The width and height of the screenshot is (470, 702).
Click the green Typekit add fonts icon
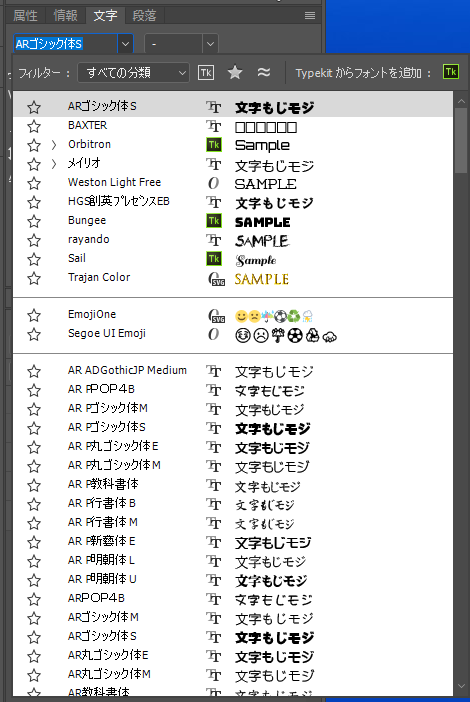point(451,72)
